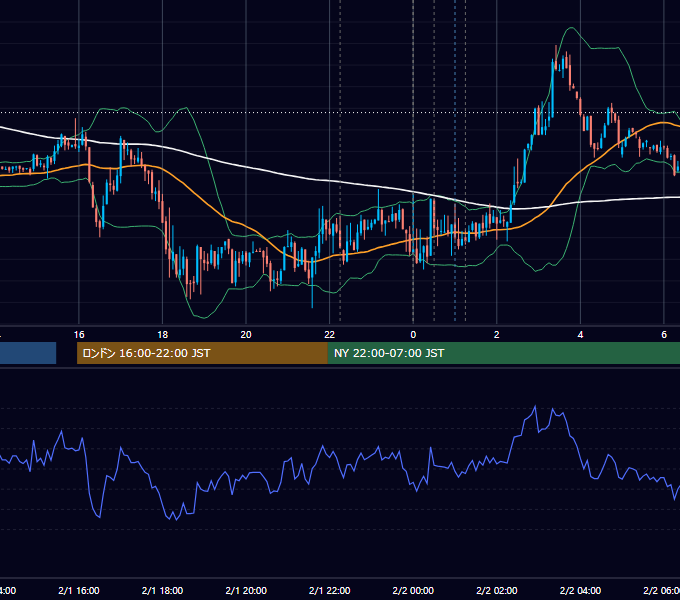Click the hour label 18 under price chart
The width and height of the screenshot is (680, 600).
point(163,335)
